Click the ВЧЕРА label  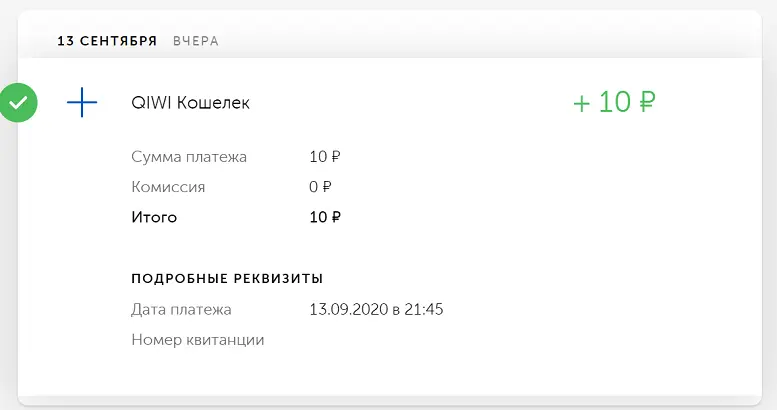196,41
